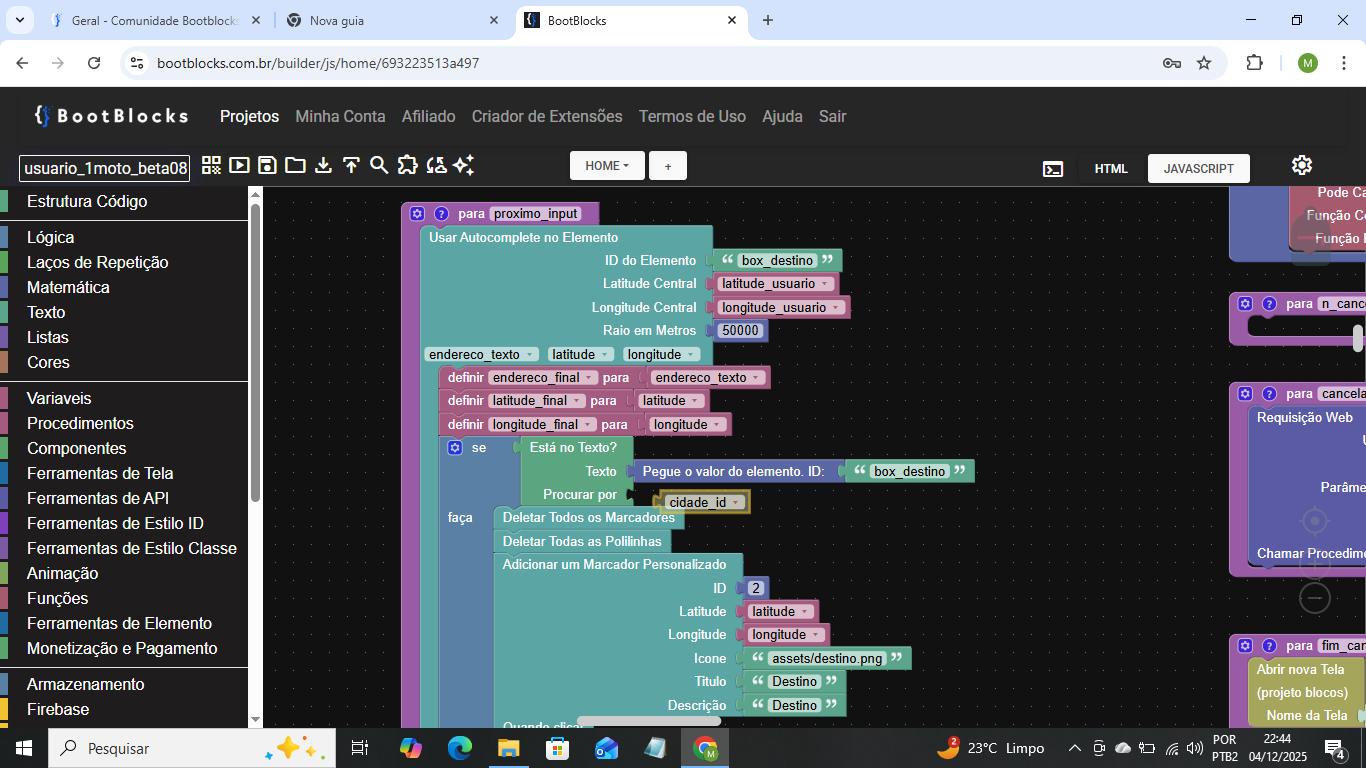The height and width of the screenshot is (768, 1366).
Task: Click the QR code icon in toolbar
Action: (x=211, y=166)
